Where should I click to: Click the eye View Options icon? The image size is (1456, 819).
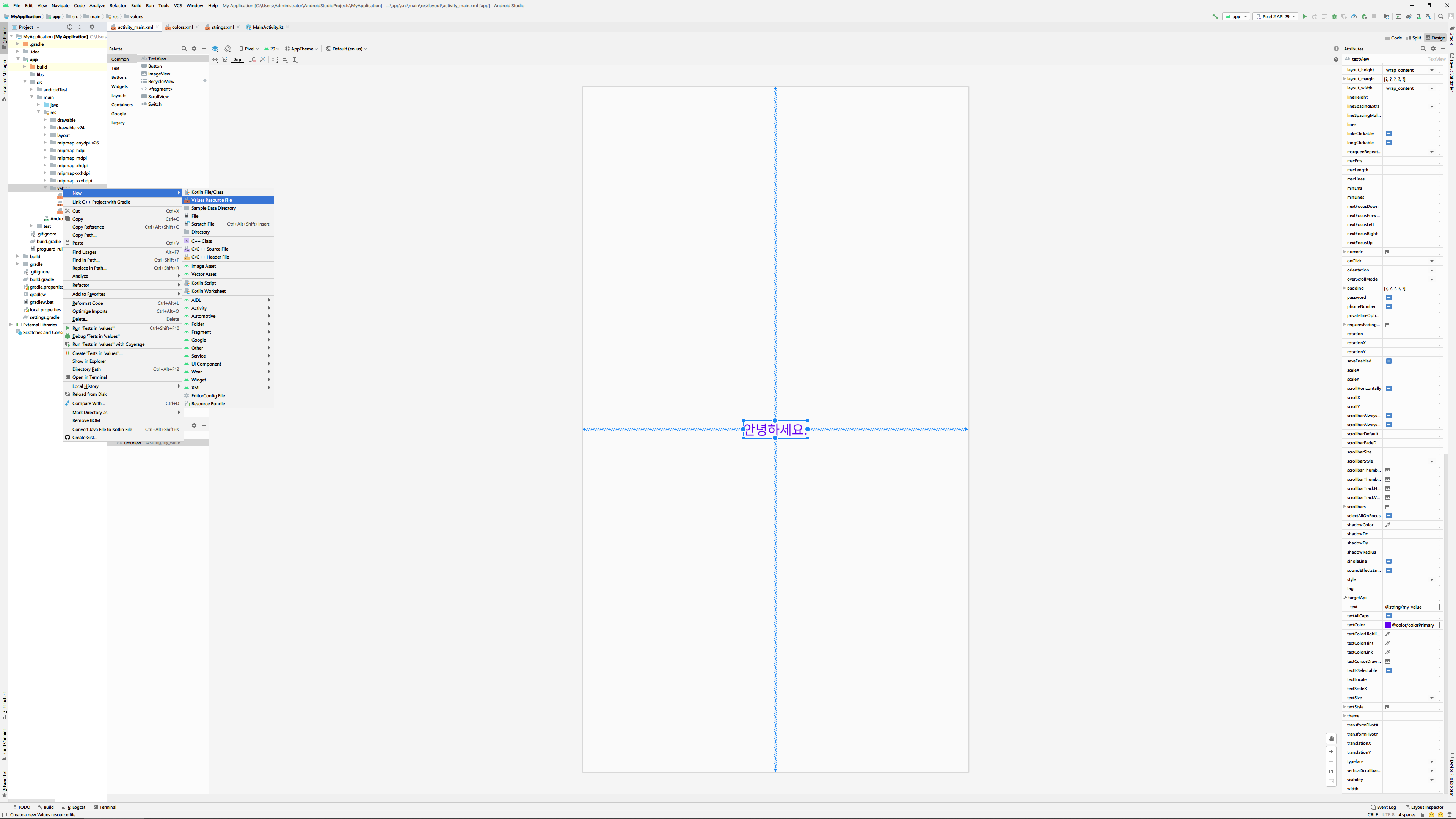tap(215, 60)
